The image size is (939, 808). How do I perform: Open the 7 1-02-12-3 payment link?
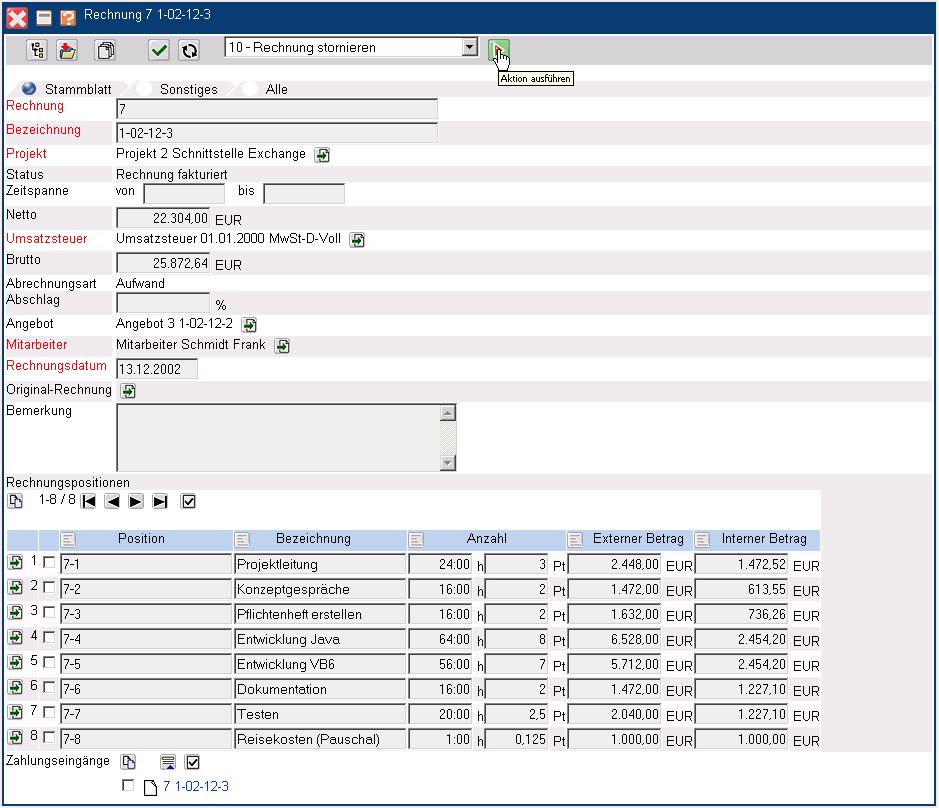(195, 787)
